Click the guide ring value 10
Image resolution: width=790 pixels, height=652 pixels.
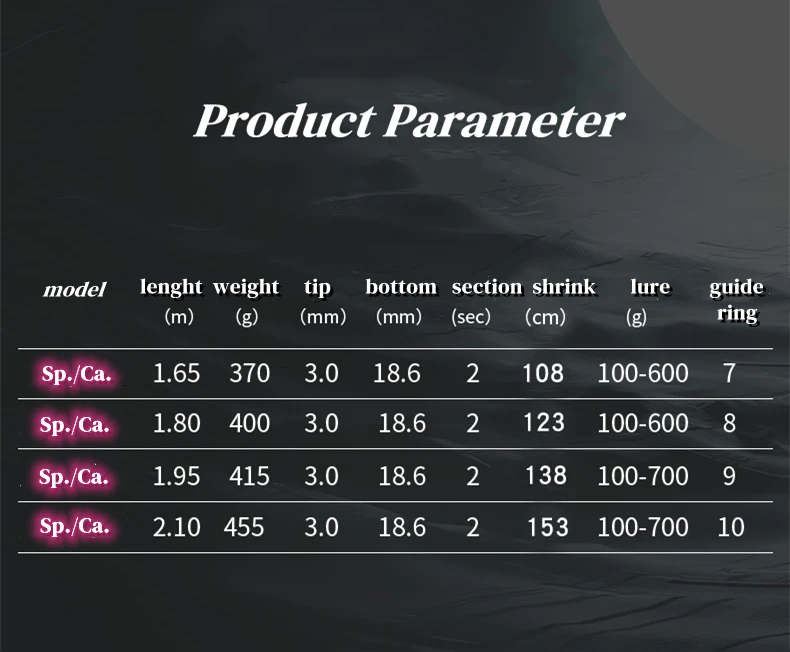coord(731,526)
